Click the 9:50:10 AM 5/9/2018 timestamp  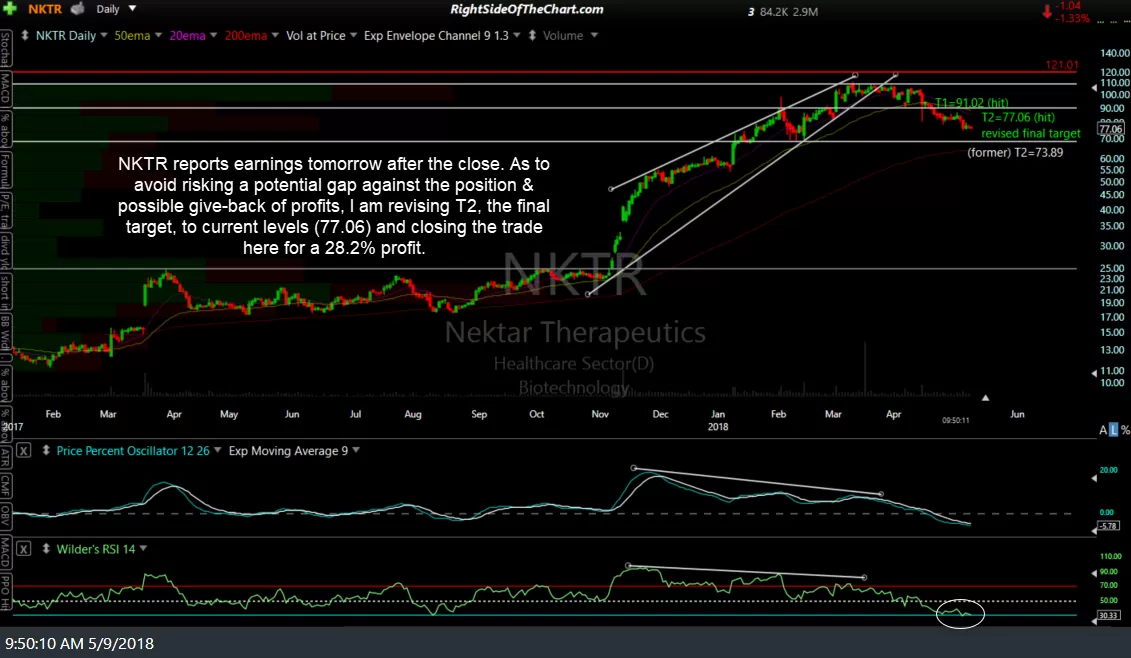pyautogui.click(x=79, y=644)
